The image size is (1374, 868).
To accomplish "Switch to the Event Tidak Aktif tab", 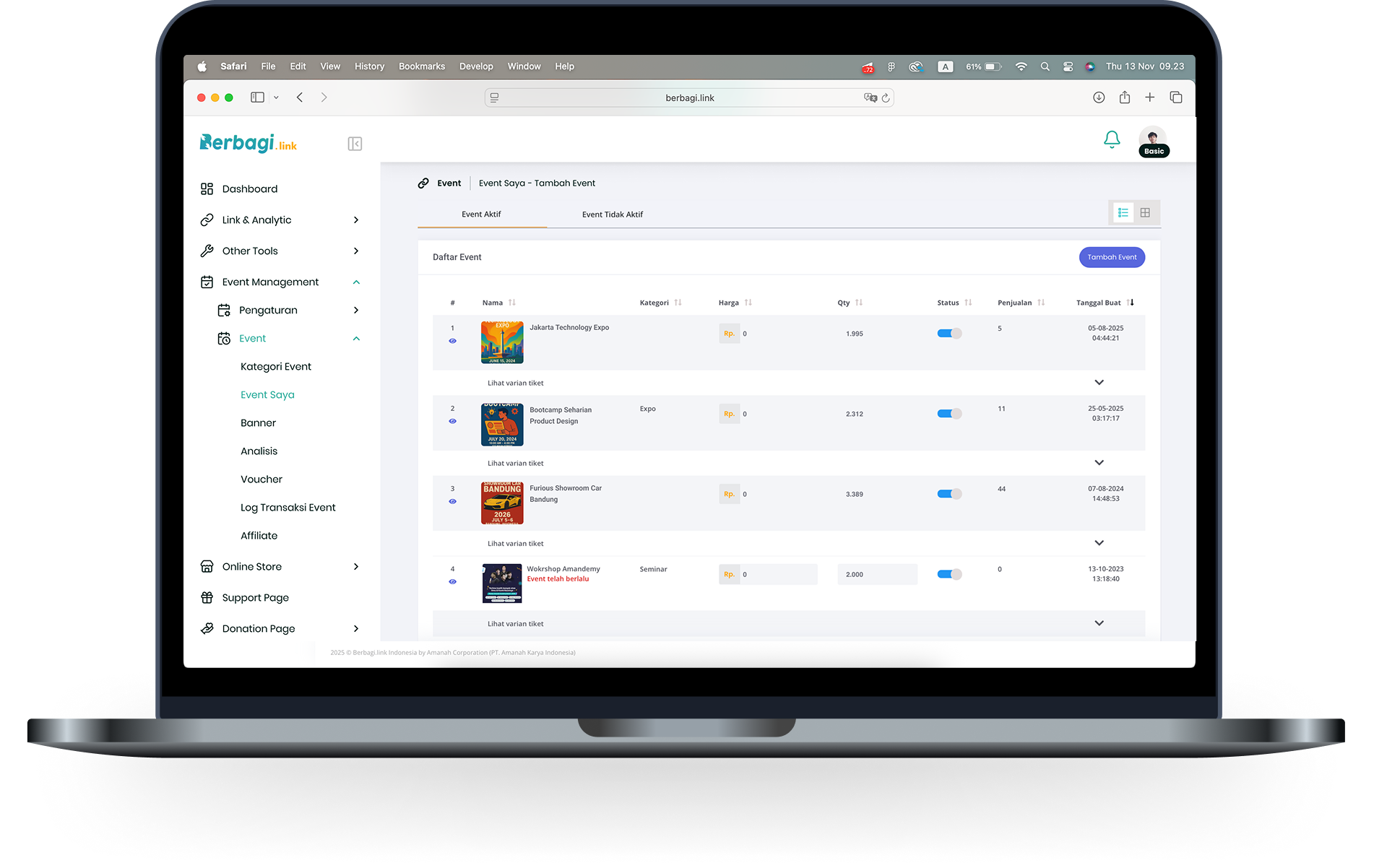I will [x=613, y=214].
